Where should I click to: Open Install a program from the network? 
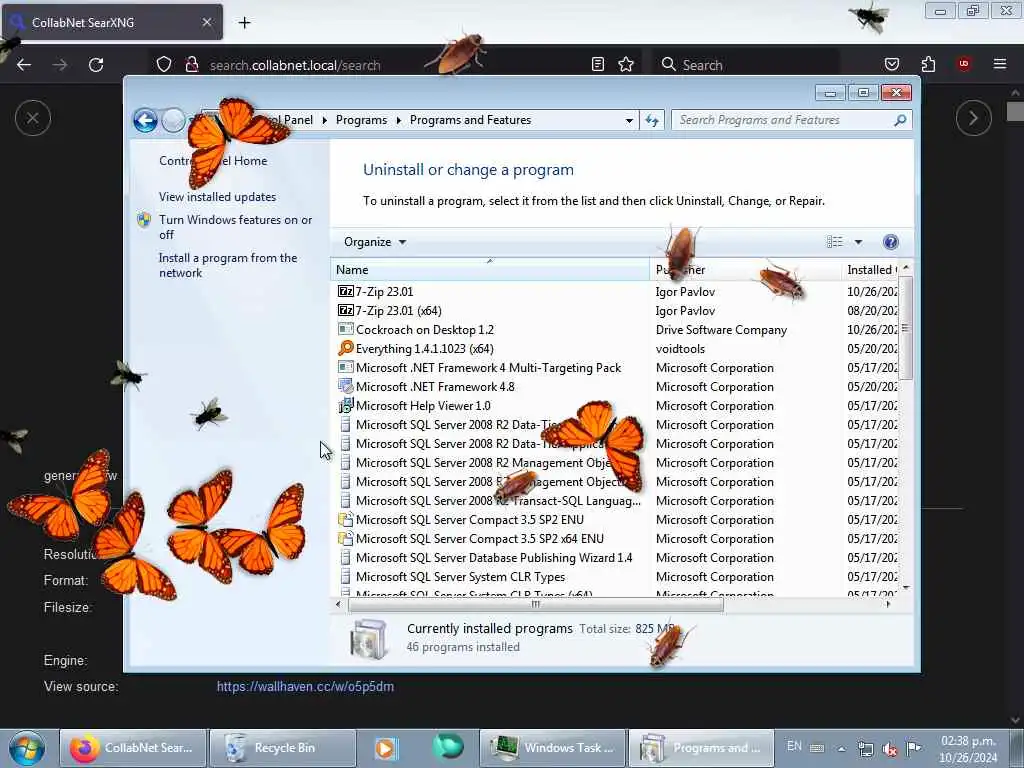coord(228,265)
